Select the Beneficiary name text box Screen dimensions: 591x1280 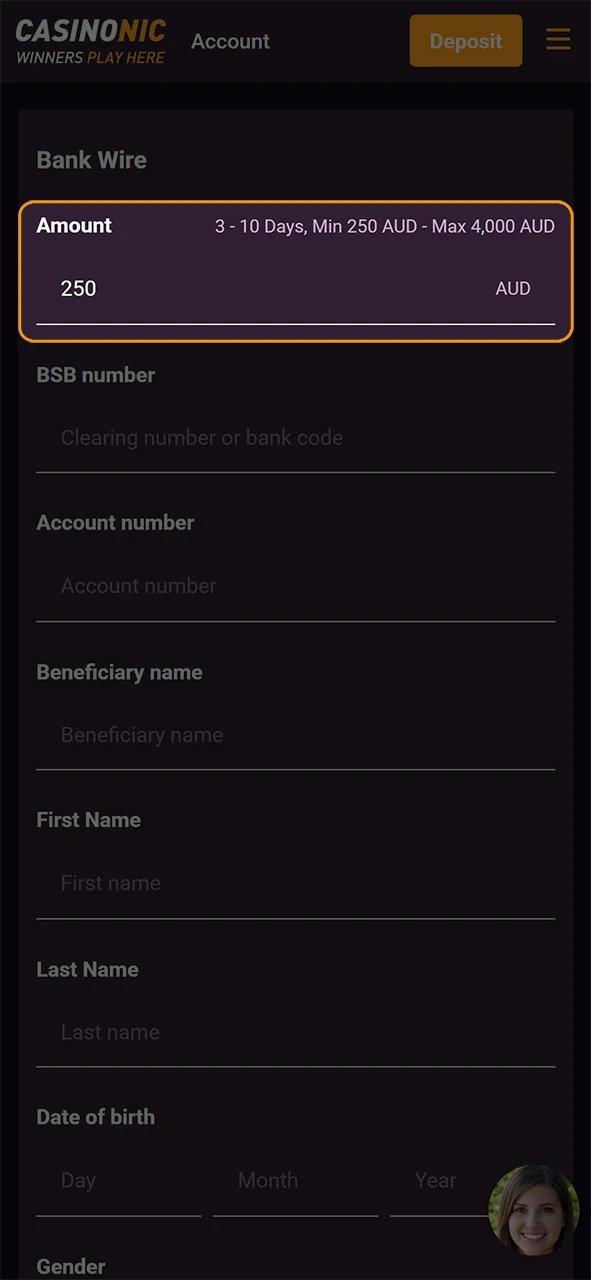[295, 735]
